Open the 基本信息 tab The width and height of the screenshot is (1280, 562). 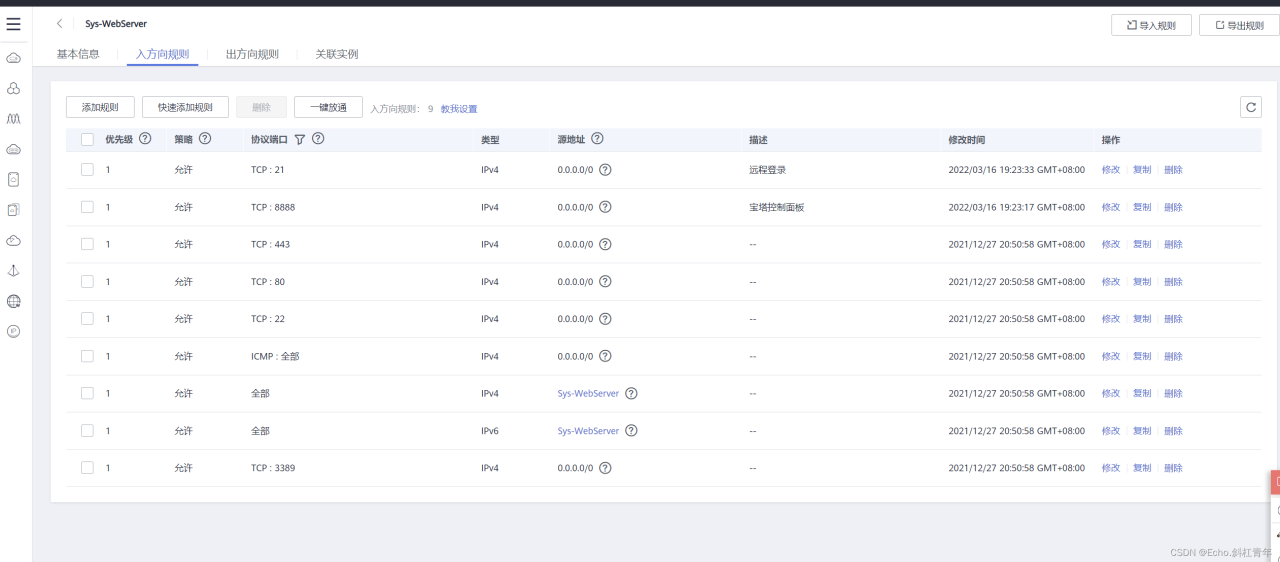click(x=78, y=54)
